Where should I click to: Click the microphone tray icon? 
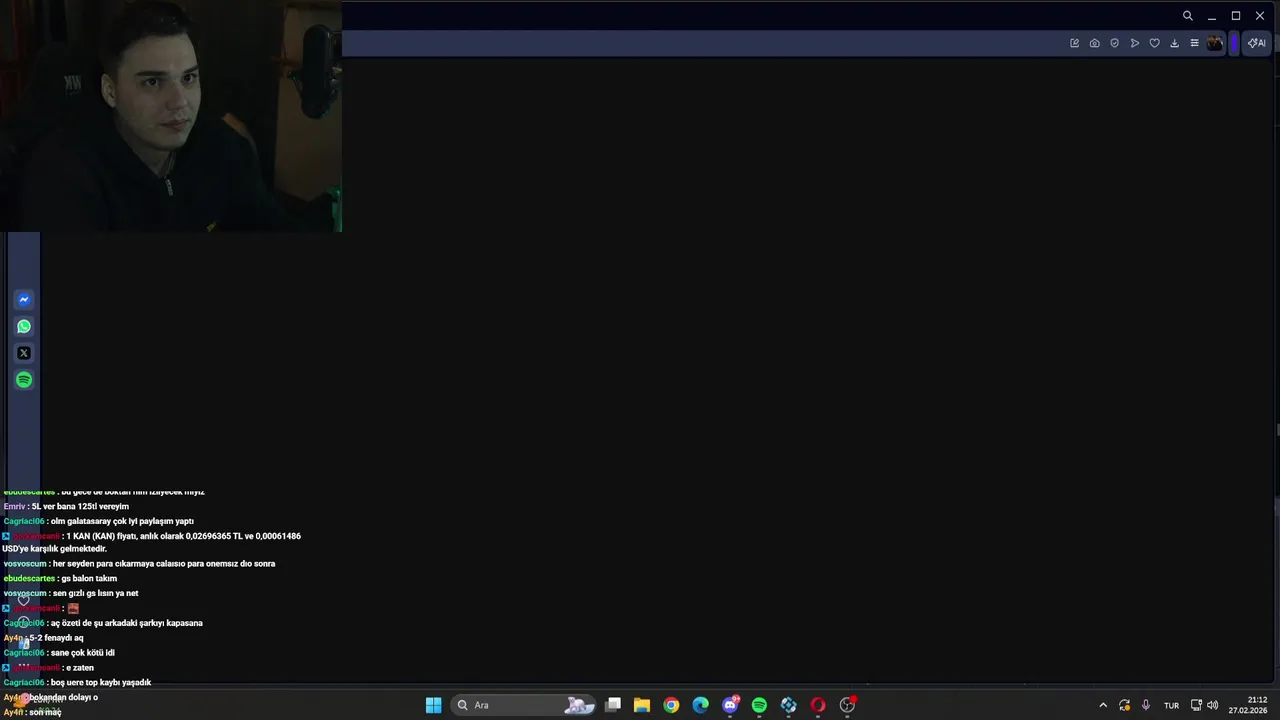[x=1146, y=705]
